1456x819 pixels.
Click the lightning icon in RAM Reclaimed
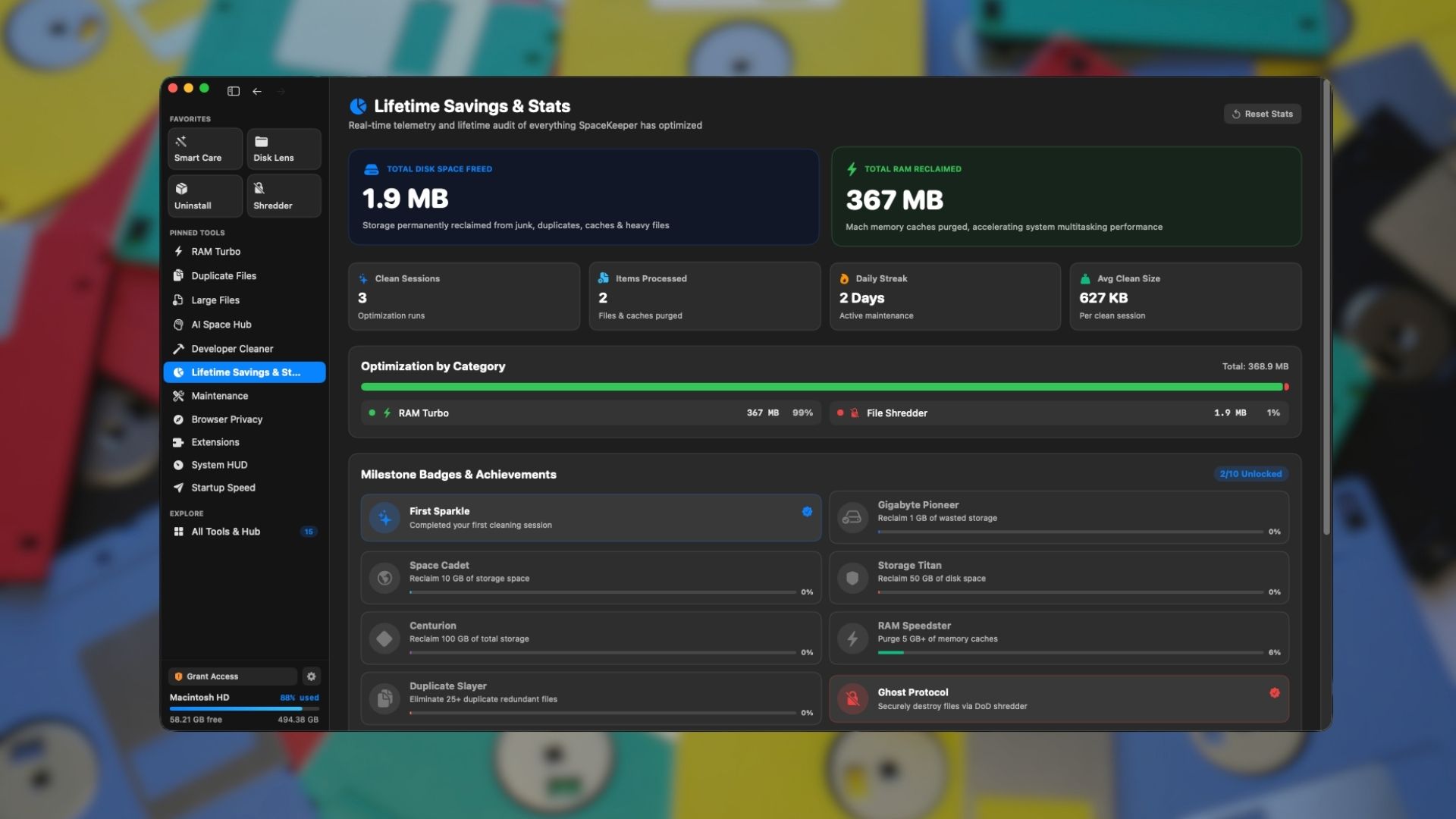point(852,169)
